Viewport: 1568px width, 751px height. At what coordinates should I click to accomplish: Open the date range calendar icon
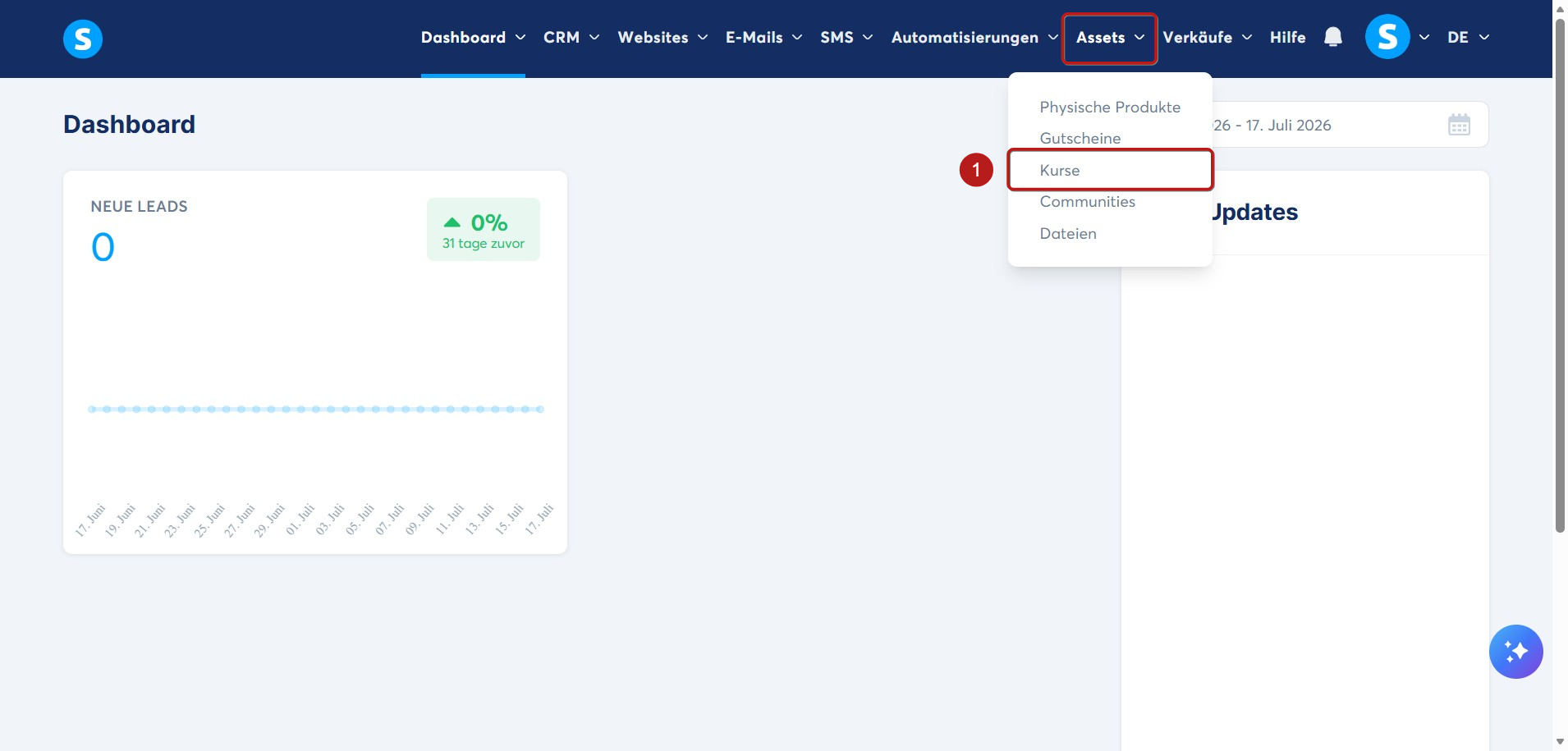(x=1459, y=125)
